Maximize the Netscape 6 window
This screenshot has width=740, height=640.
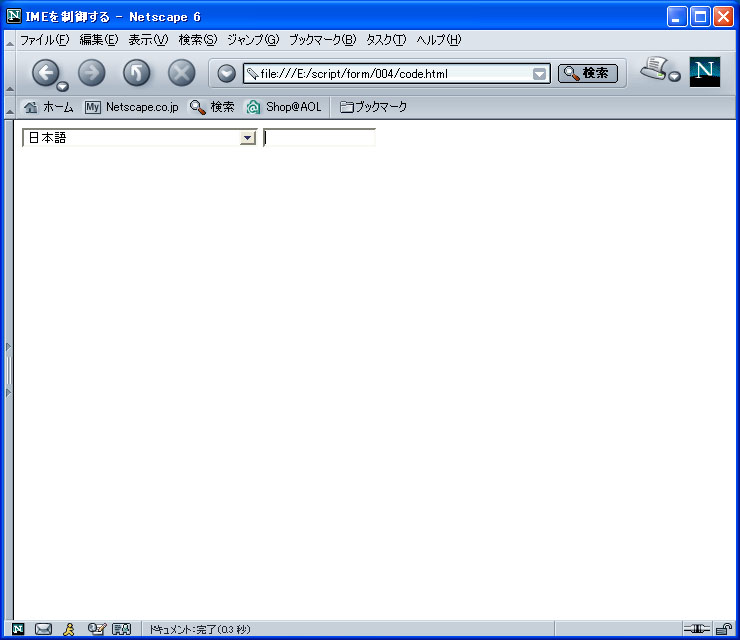(700, 17)
